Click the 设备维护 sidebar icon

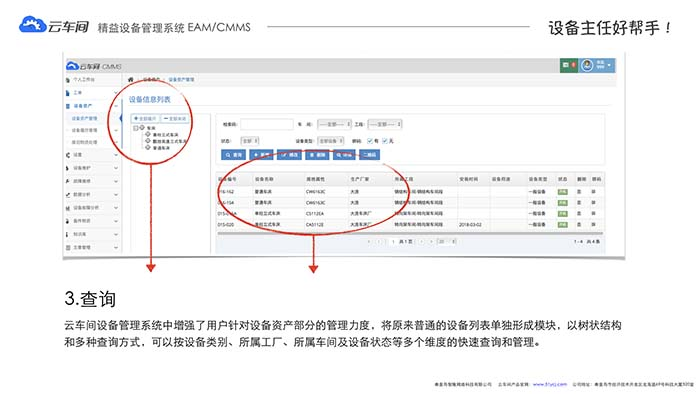[68, 168]
